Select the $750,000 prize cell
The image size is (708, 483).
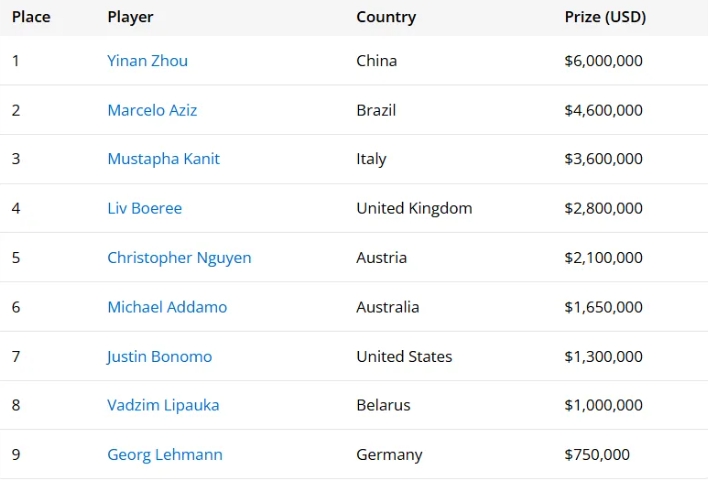pyautogui.click(x=597, y=455)
